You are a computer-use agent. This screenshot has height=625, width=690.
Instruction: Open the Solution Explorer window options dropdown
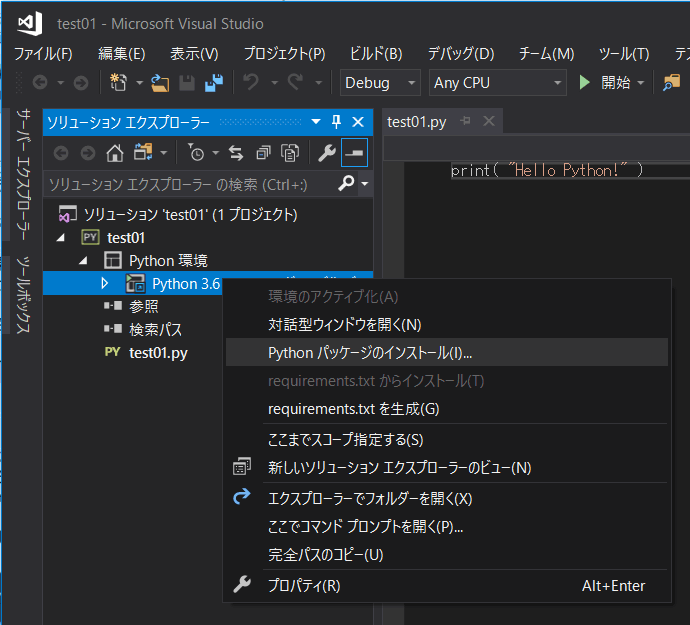pyautogui.click(x=316, y=121)
